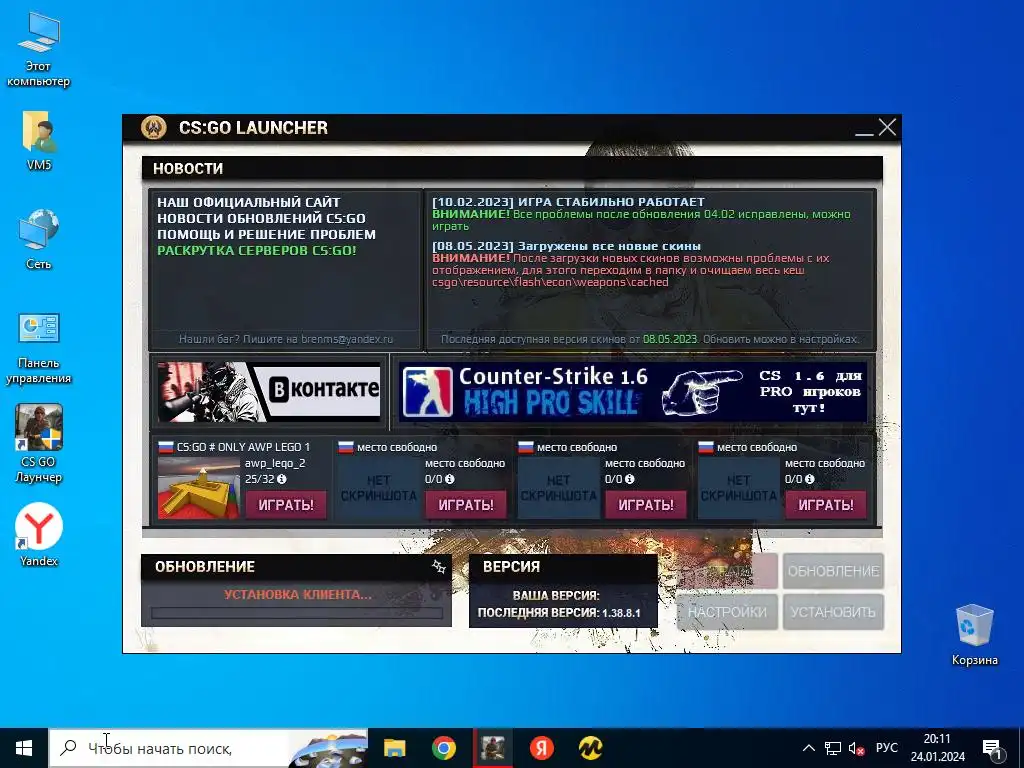
Task: Click the CS:GO # ONLY AWP LEGO 1 server name
Action: point(243,447)
